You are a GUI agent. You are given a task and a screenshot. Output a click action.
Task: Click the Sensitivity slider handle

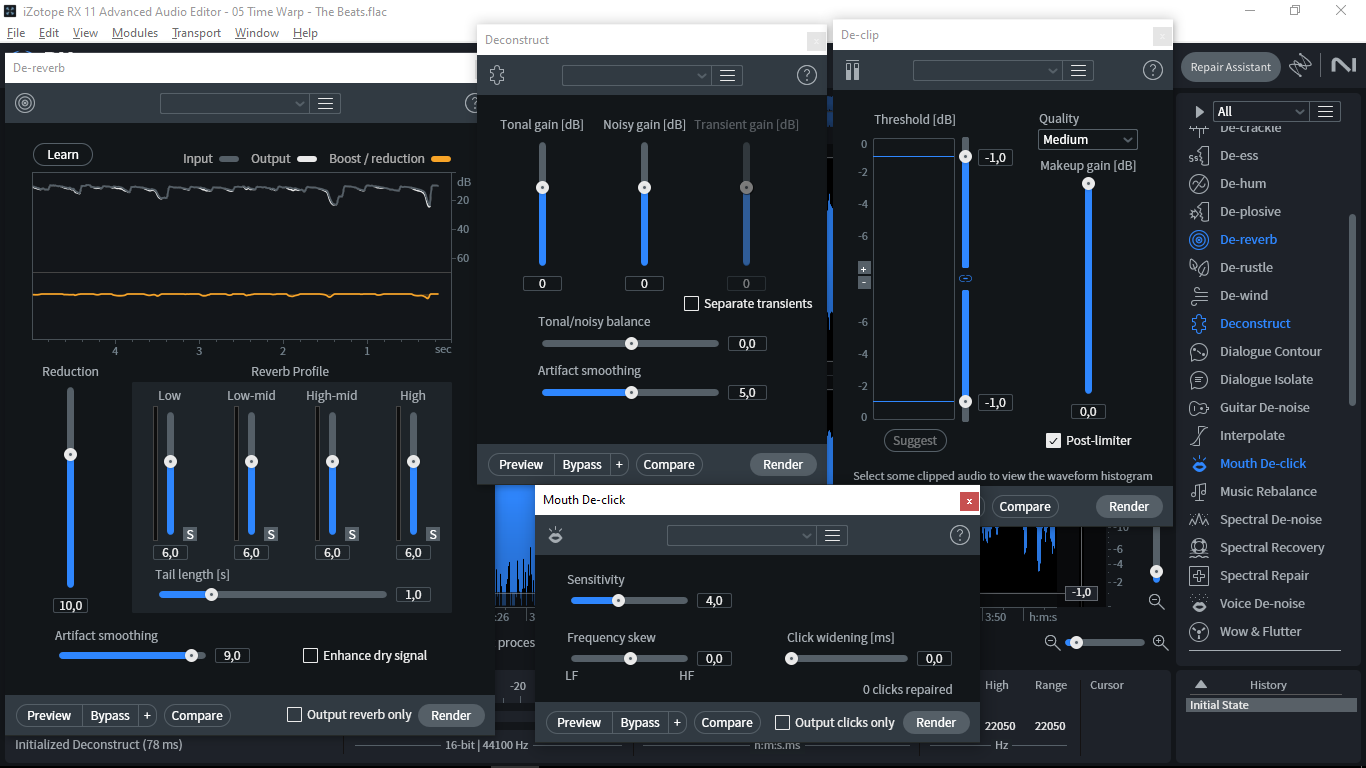coord(618,601)
